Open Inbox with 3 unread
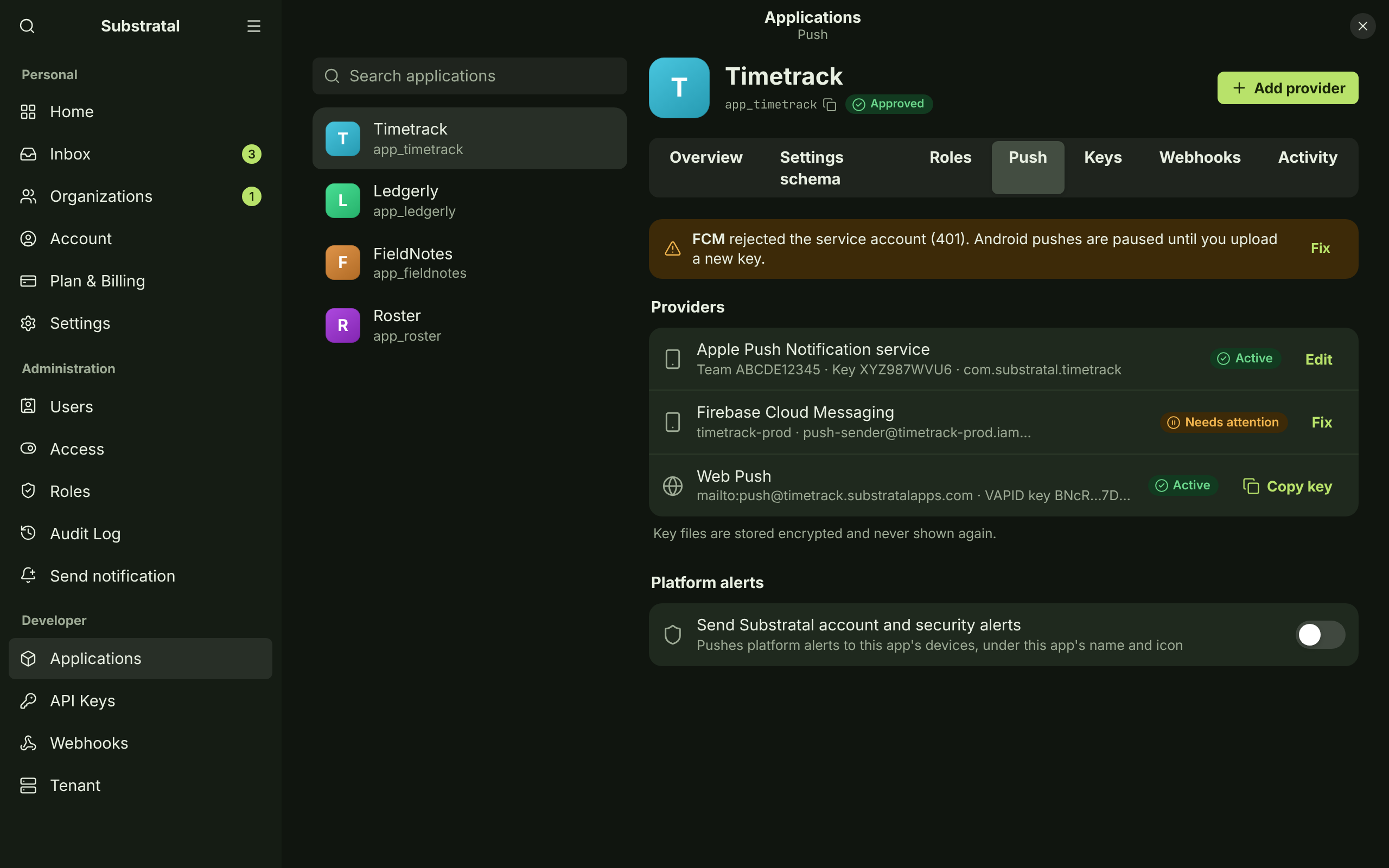1389x868 pixels. point(141,154)
